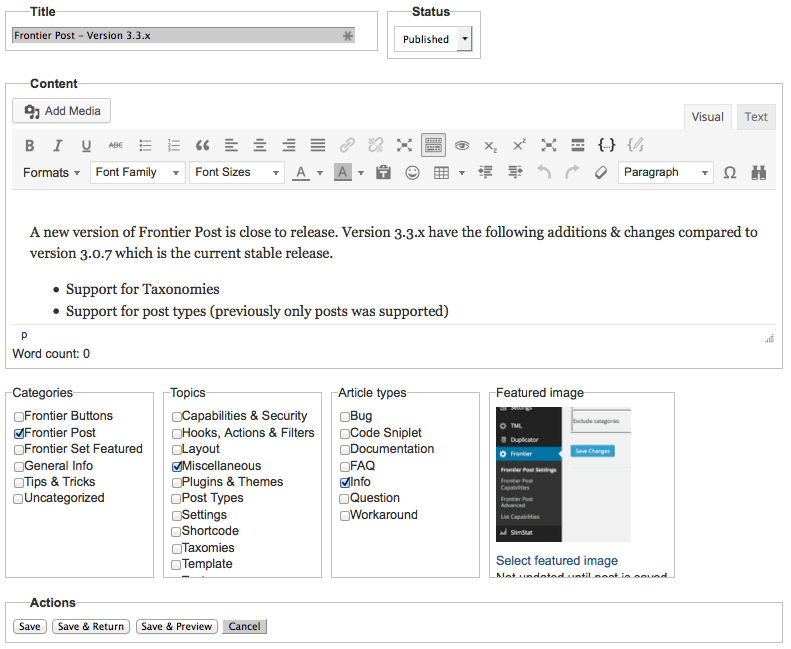The image size is (791, 649).
Task: Expand the Font Family dropdown
Action: 137,172
